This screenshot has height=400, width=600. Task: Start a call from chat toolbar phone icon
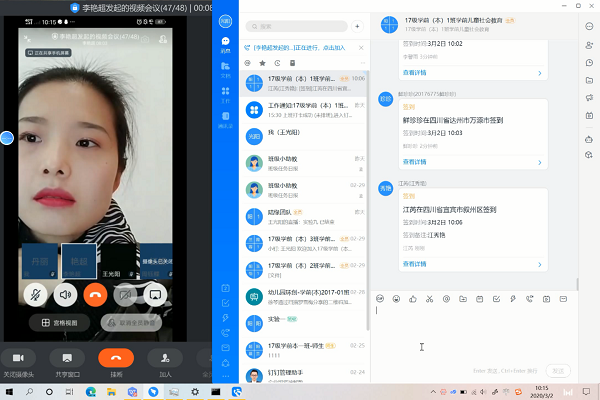click(x=530, y=299)
